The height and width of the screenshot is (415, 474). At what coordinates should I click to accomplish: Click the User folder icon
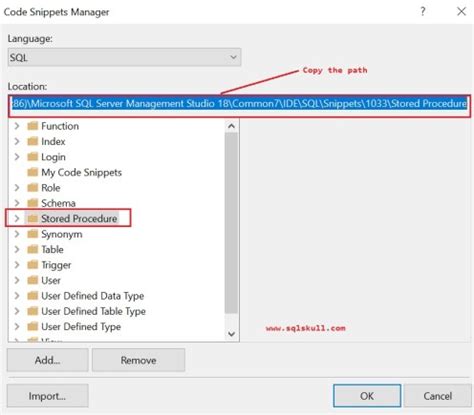[32, 280]
